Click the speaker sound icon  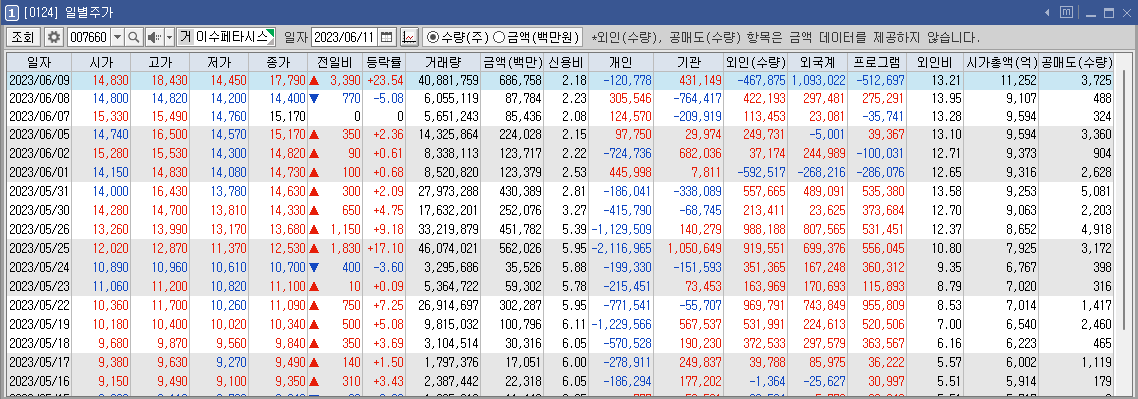click(155, 36)
